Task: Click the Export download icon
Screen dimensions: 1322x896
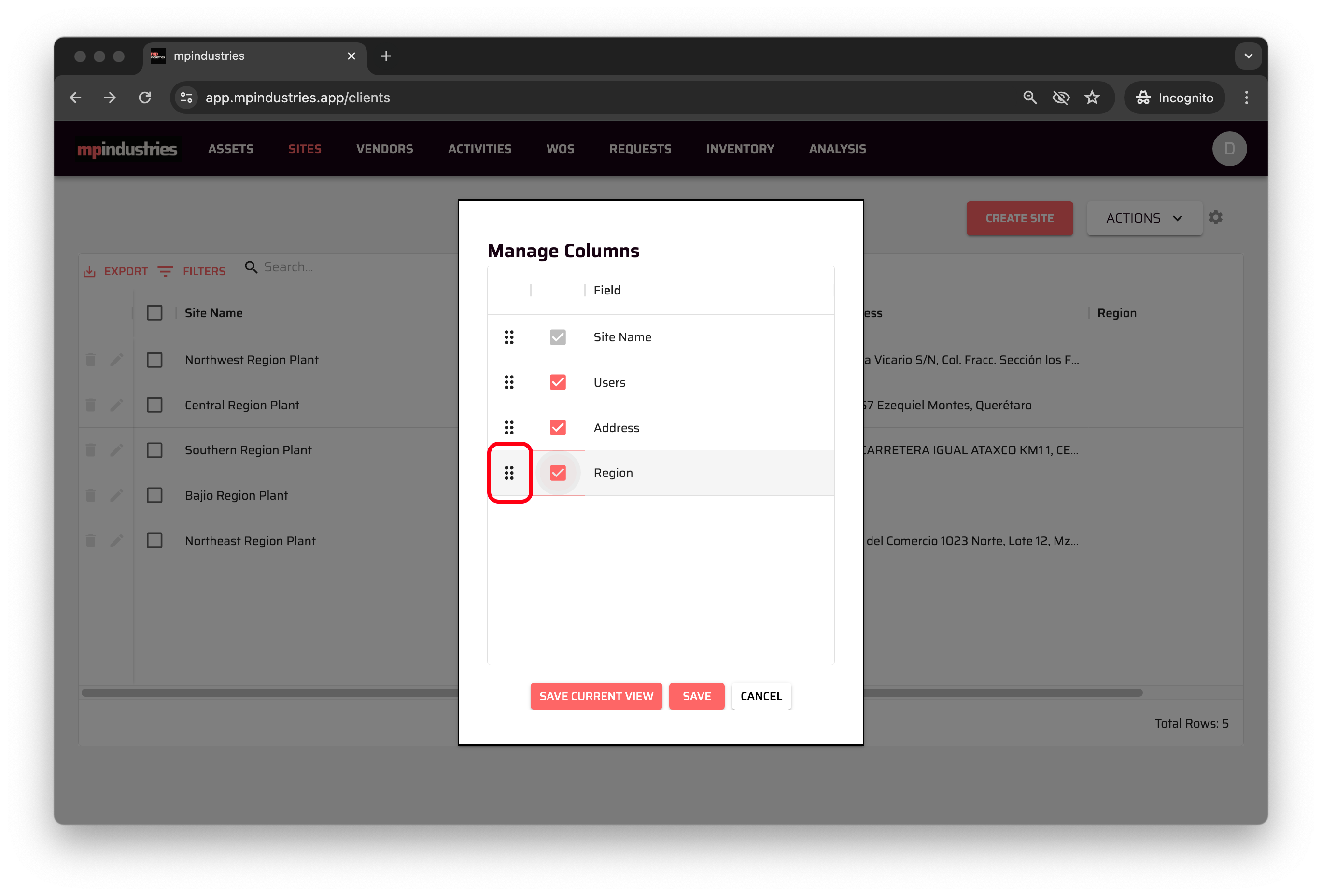Action: 89,271
